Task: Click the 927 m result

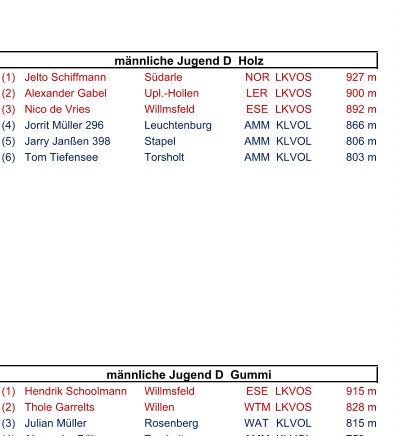Action: pos(361,77)
